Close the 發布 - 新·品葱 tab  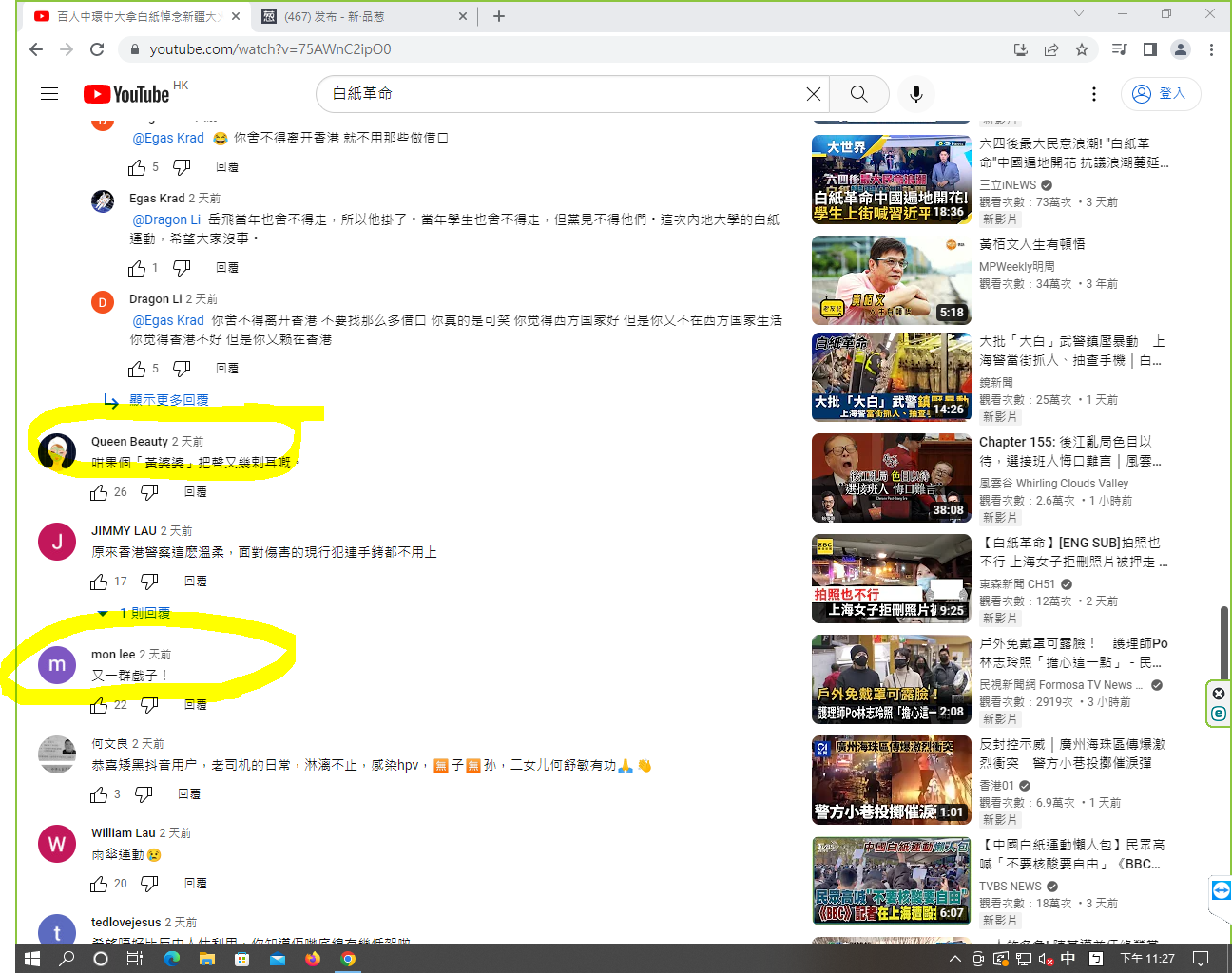[x=463, y=16]
